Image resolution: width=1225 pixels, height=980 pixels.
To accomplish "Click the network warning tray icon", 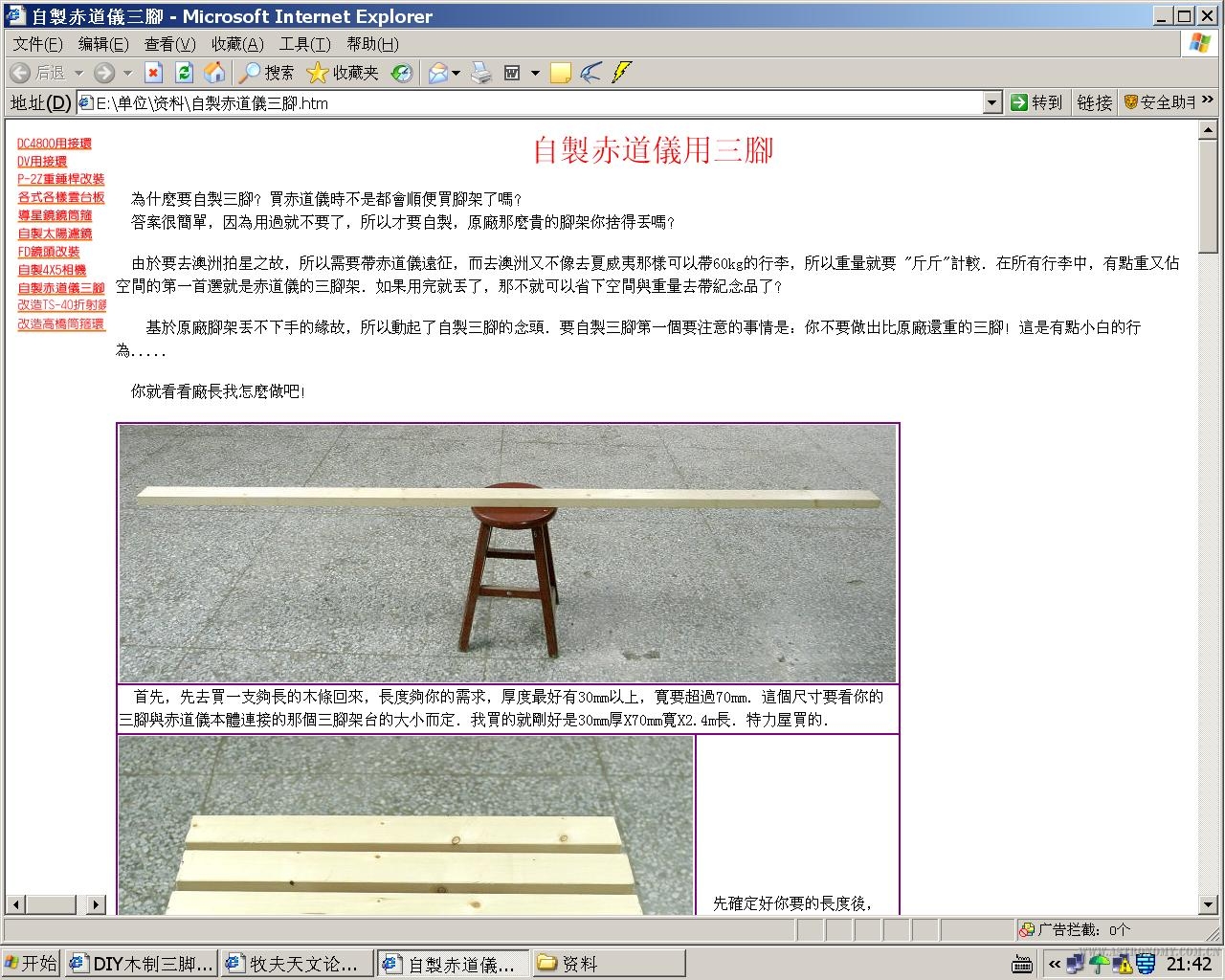I will point(1122,964).
